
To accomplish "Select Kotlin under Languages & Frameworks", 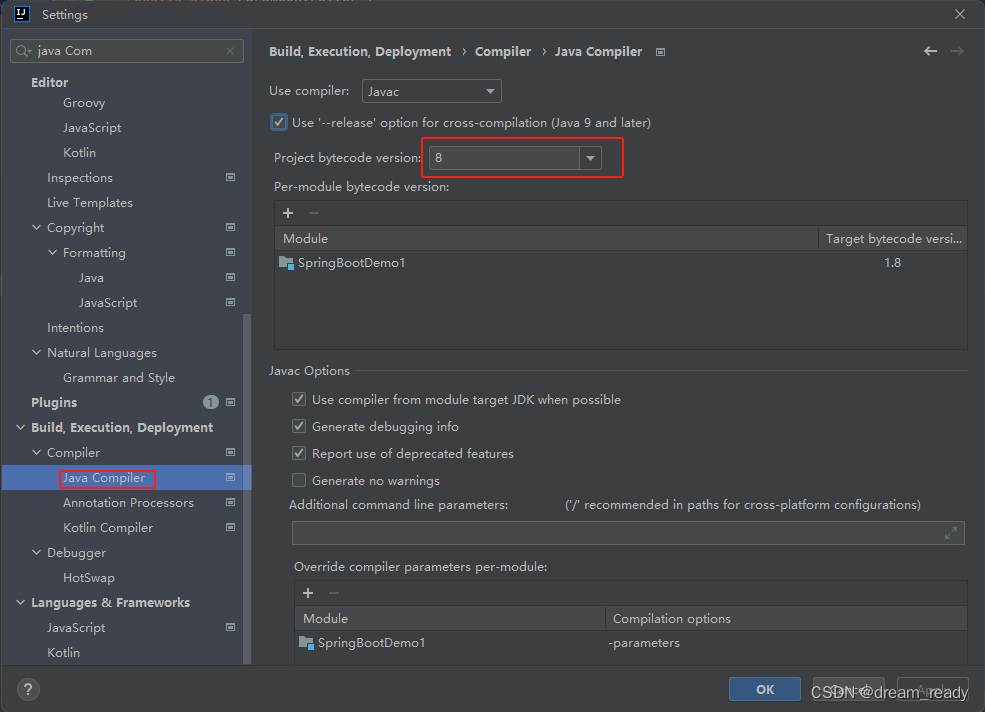I will coord(63,653).
